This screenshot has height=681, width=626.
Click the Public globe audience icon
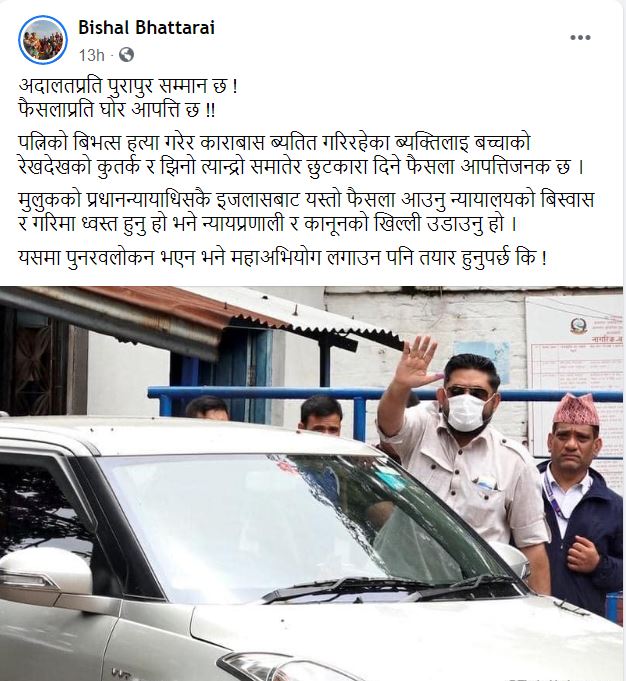[126, 55]
